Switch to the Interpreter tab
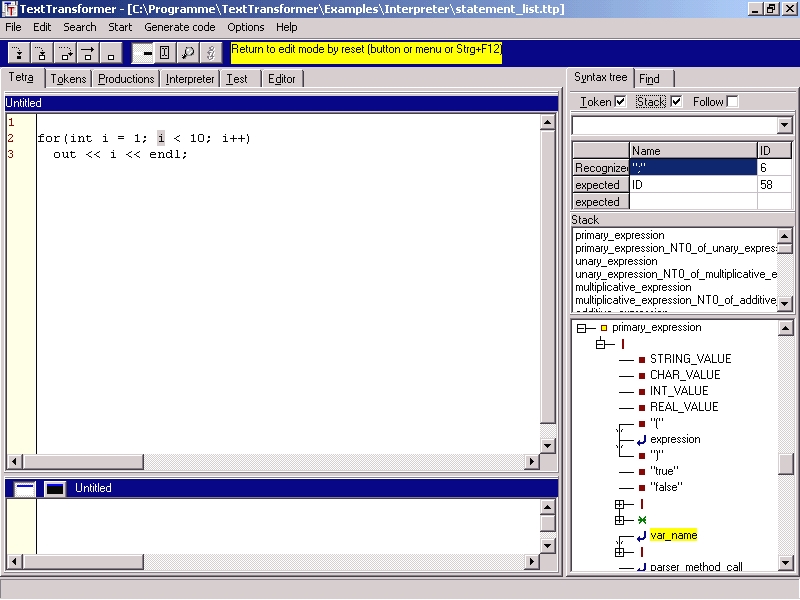Image resolution: width=800 pixels, height=600 pixels. pyautogui.click(x=190, y=79)
